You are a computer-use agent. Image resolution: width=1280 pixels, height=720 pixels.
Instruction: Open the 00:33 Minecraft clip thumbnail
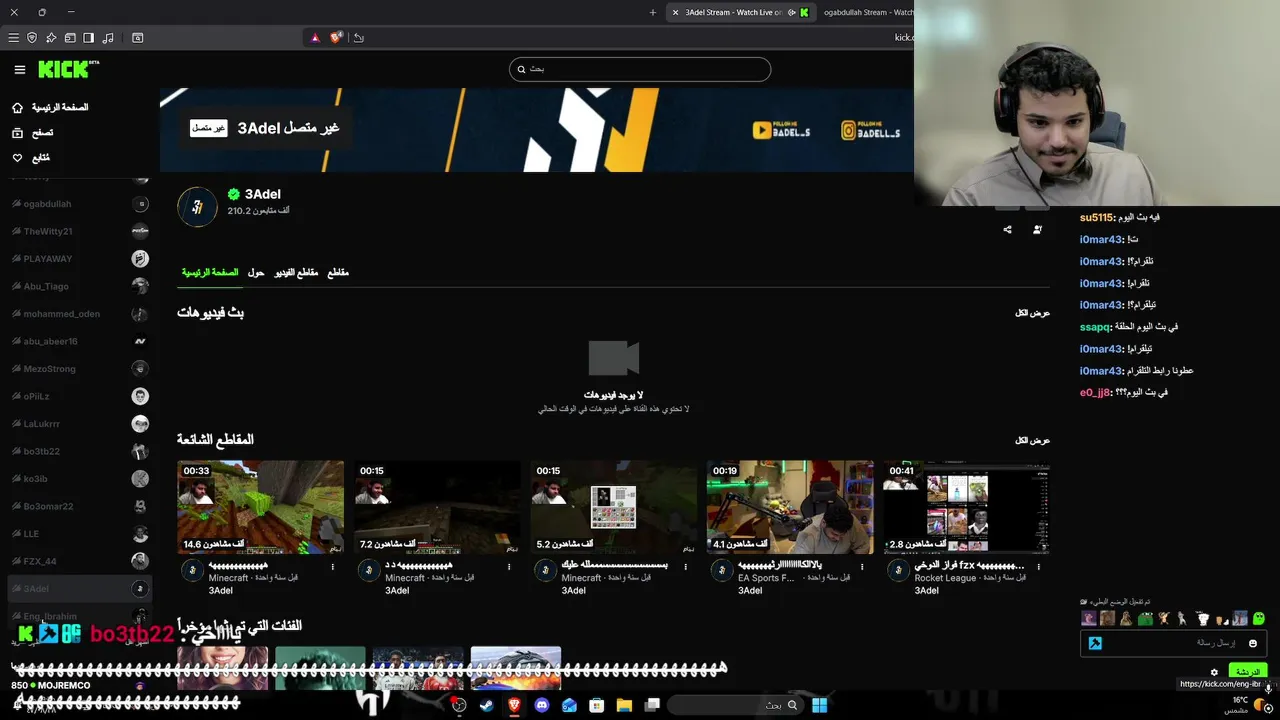point(260,507)
